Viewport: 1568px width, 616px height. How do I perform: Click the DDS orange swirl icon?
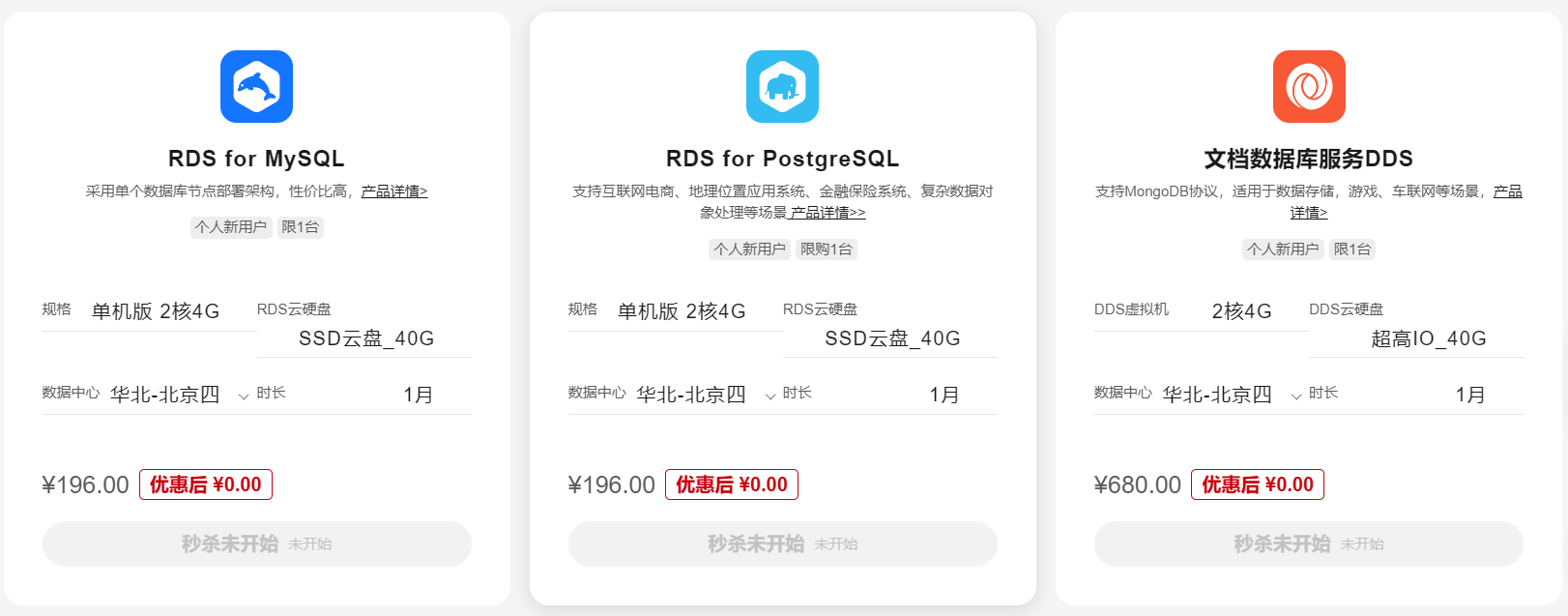1309,87
